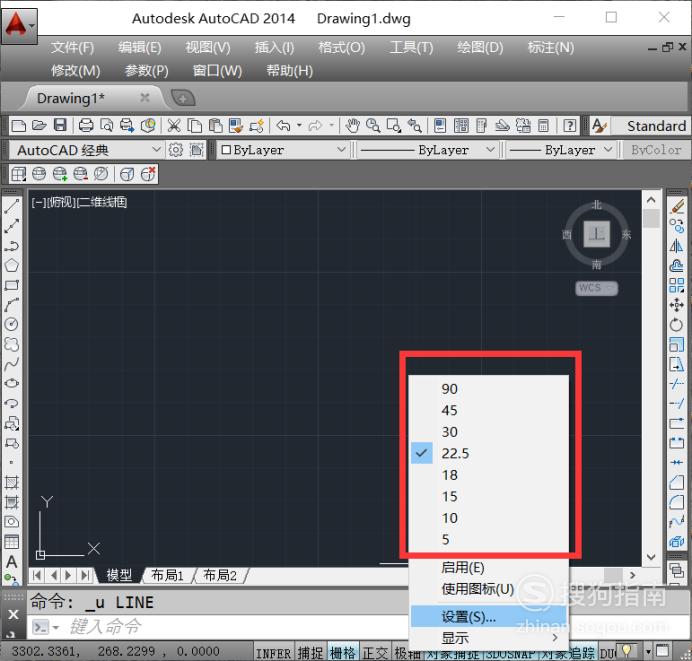Click the Explode tool icon
Screen dimensions: 692x661
coord(677,542)
